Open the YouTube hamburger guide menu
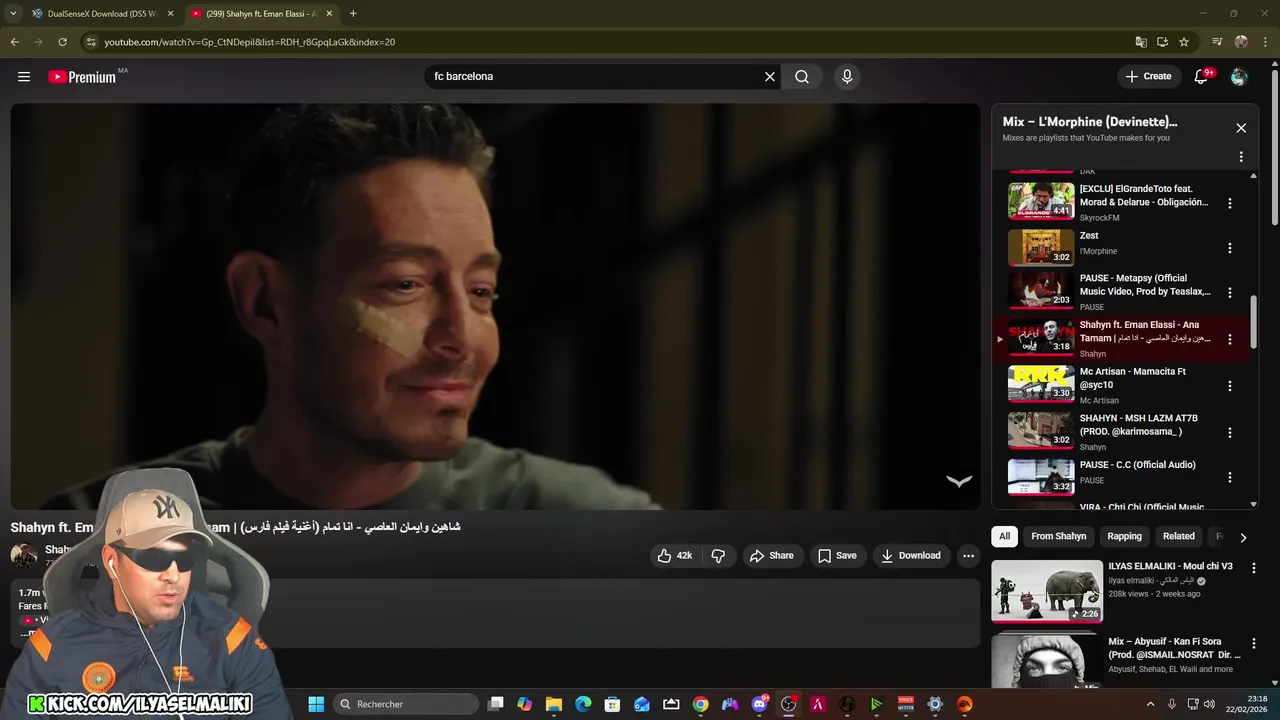 24,77
